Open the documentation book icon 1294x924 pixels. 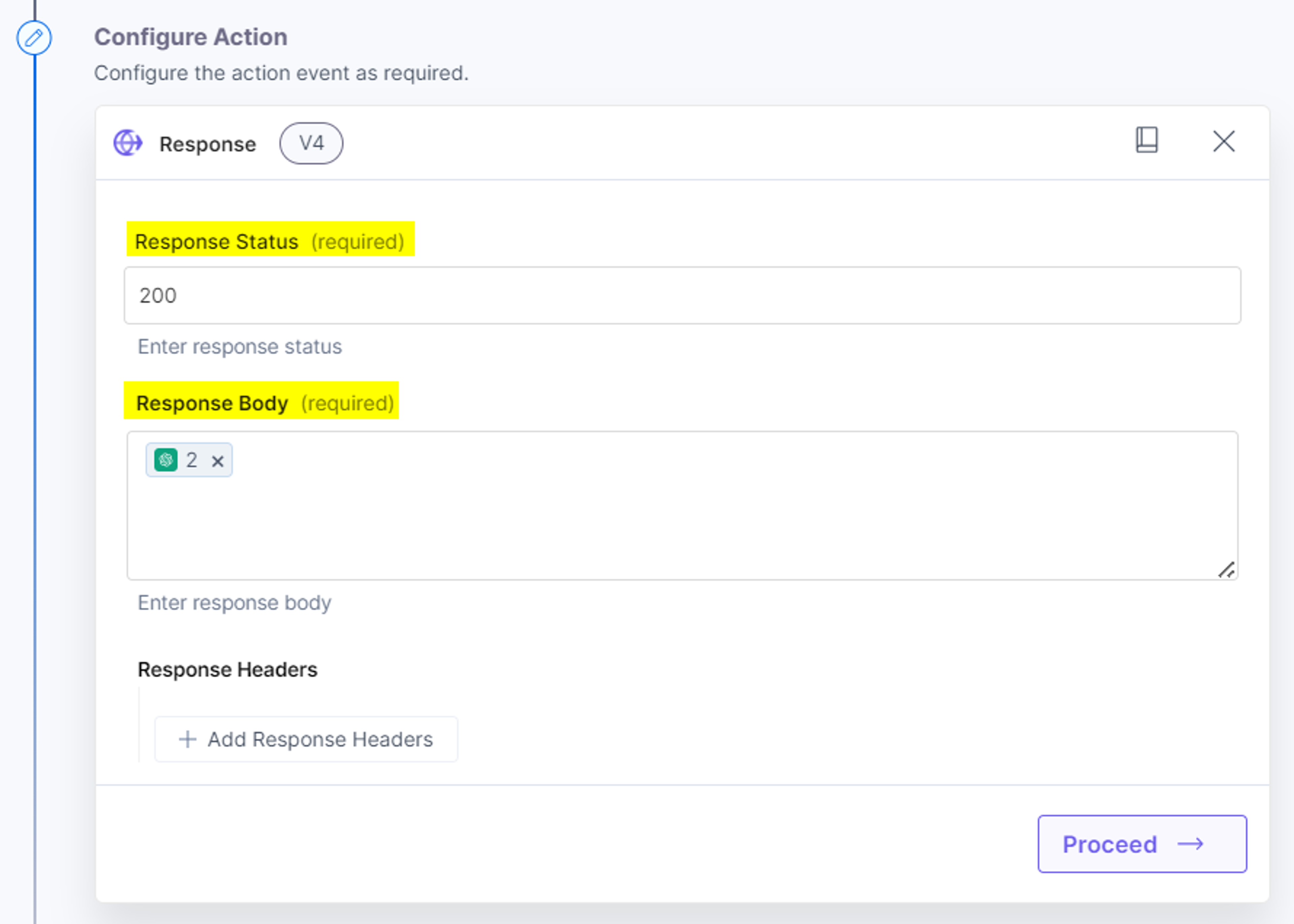[x=1147, y=140]
